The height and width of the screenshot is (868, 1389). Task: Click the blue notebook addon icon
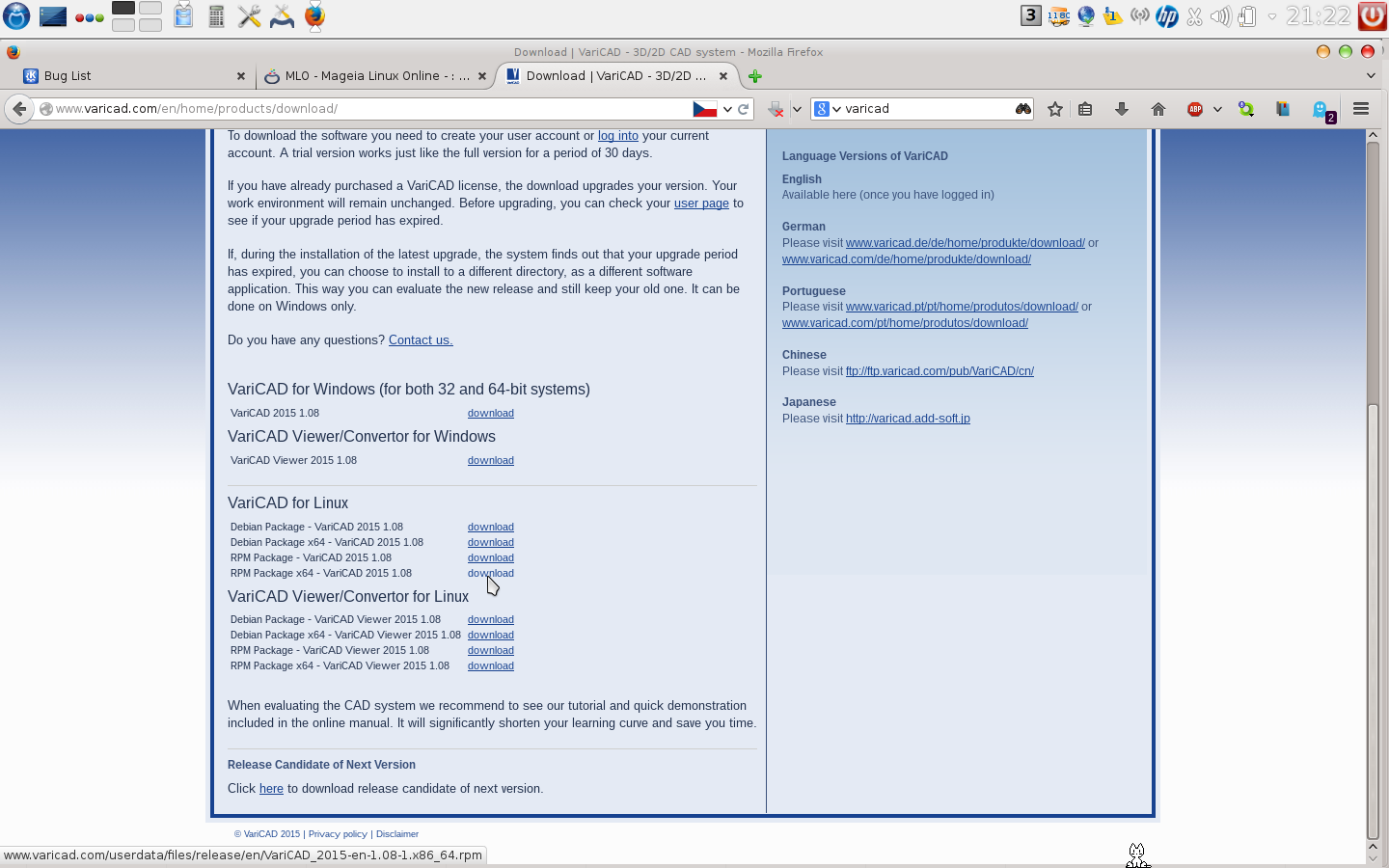pyautogui.click(x=1283, y=109)
